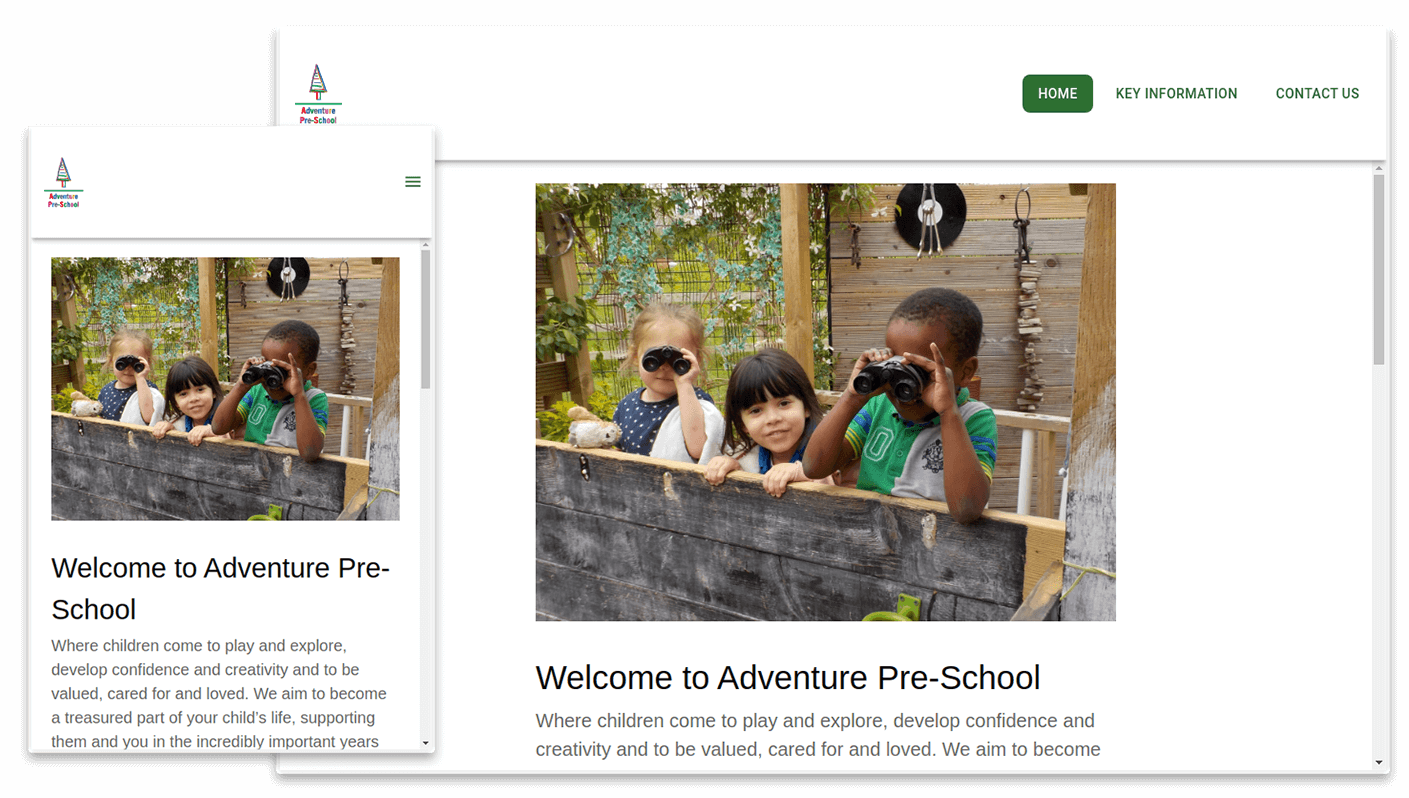1409x798 pixels.
Task: Click the desktop page scrollbar thumb
Action: [1379, 270]
